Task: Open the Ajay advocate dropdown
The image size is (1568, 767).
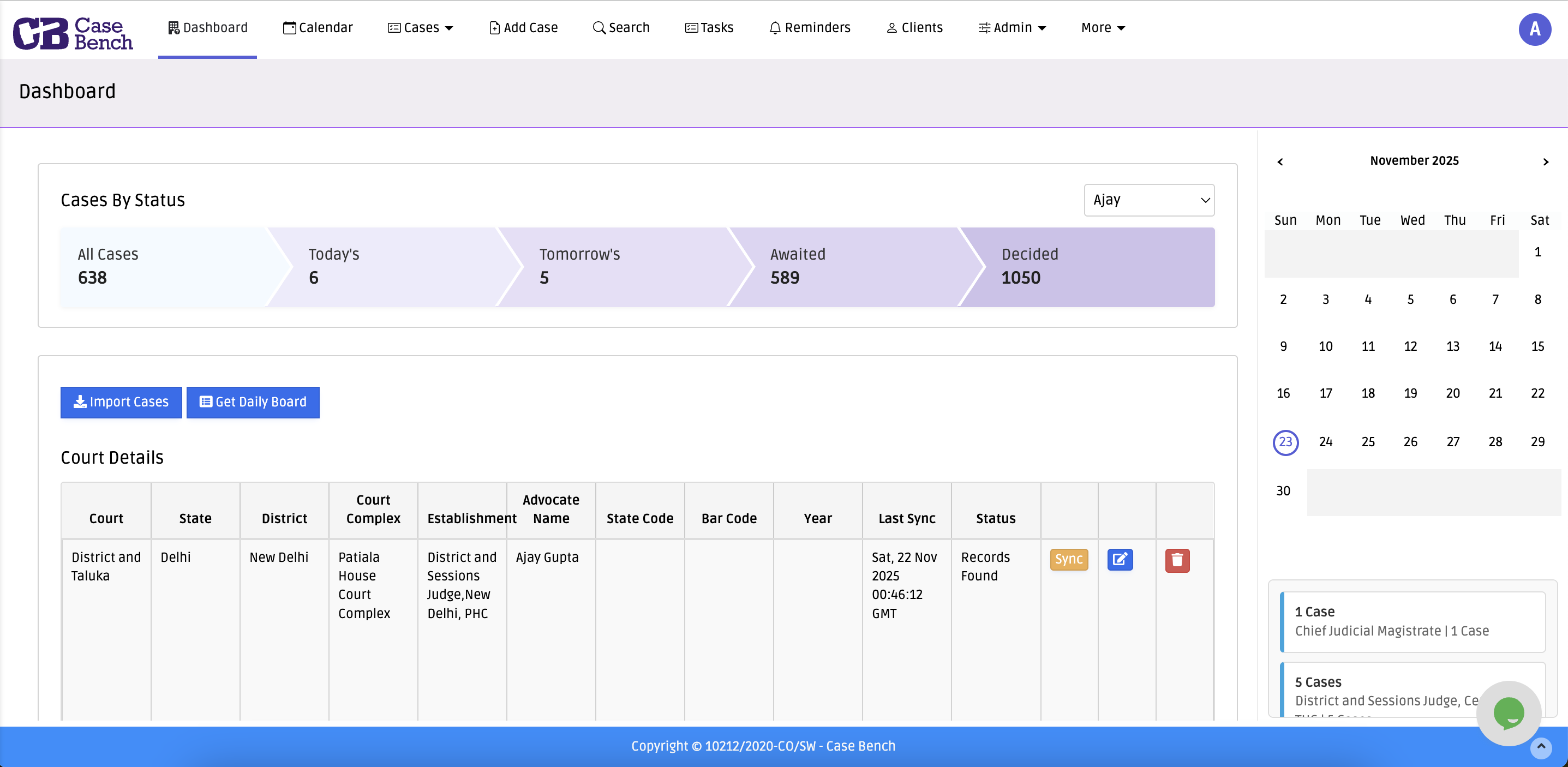Action: pos(1148,200)
